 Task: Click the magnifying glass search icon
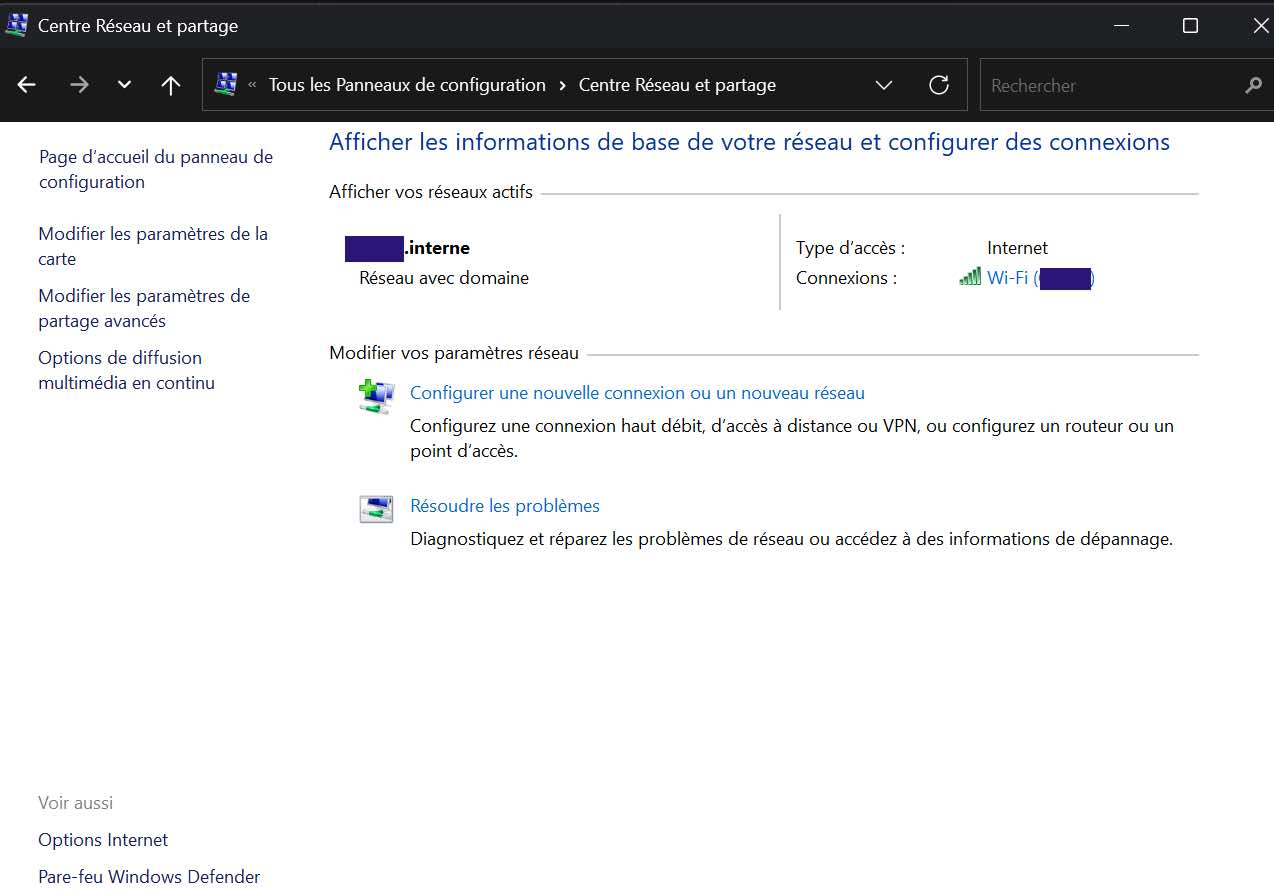click(1253, 85)
